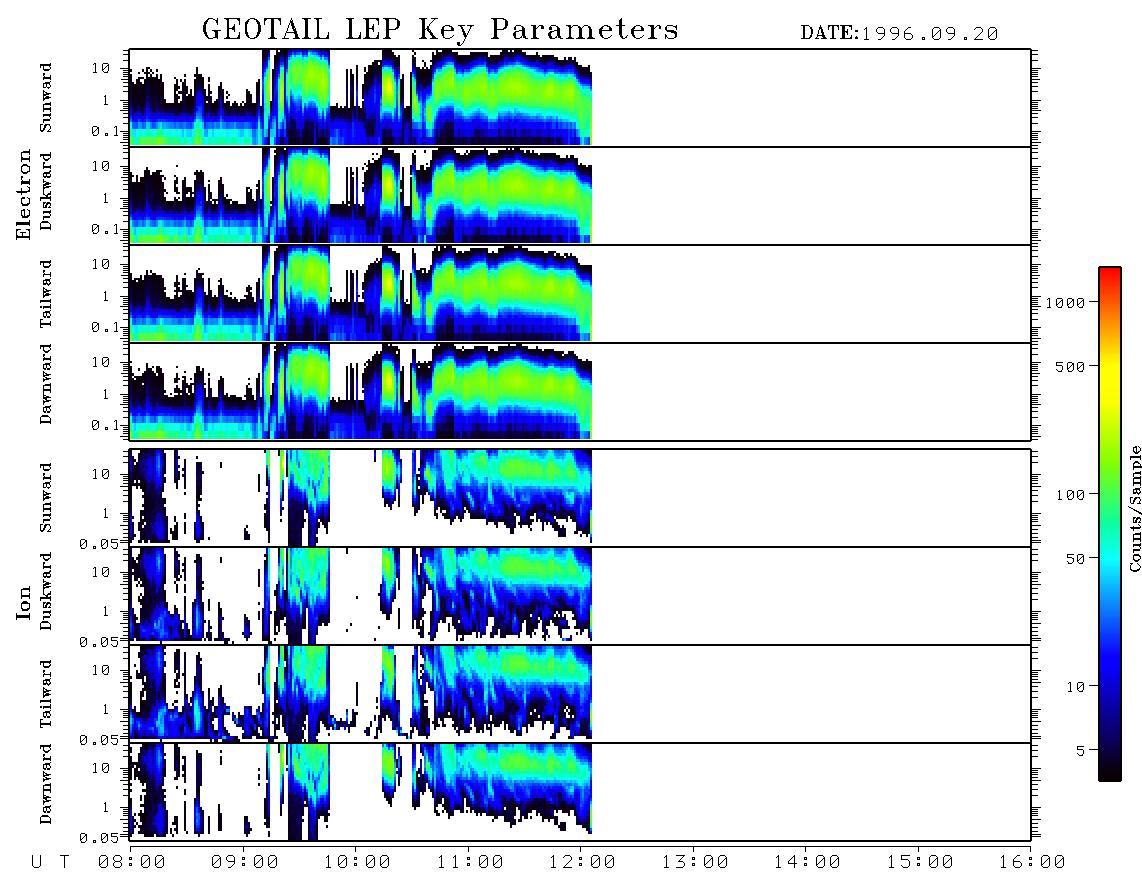Viewport: 1142px width, 880px height.
Task: Click the "08:00" time tick label
Action: 132,863
